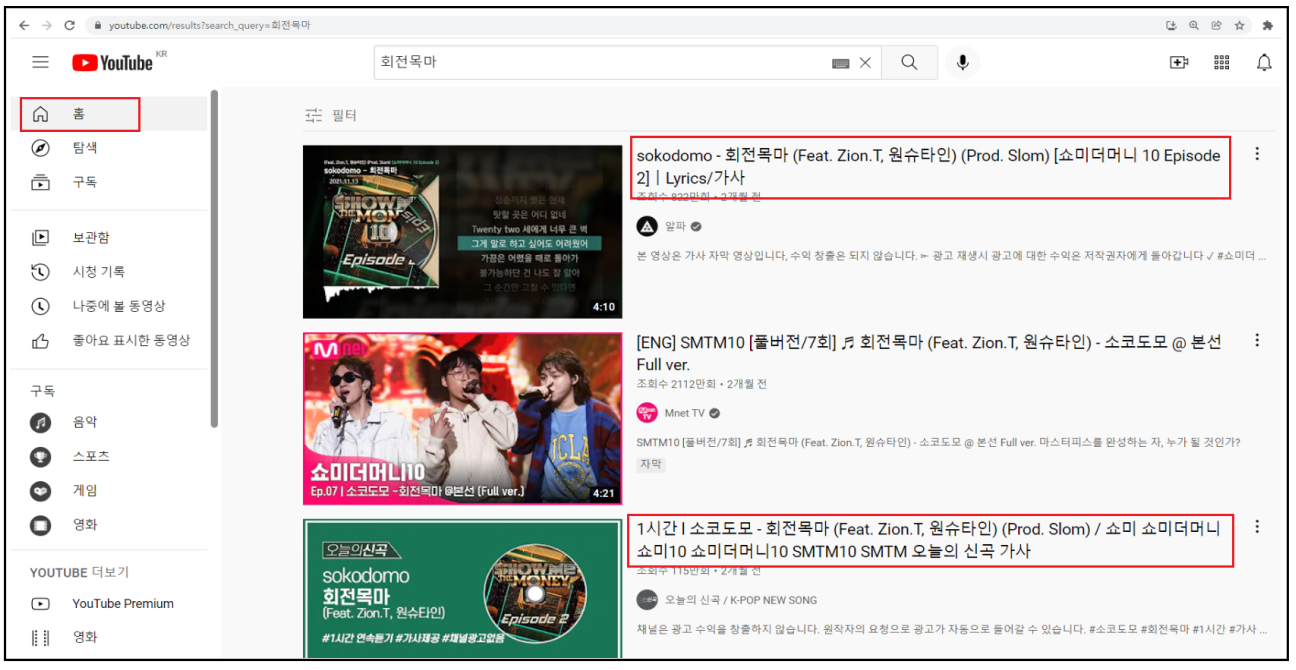The height and width of the screenshot is (670, 1296).
Task: Click the YouTube logo
Action: 111,61
